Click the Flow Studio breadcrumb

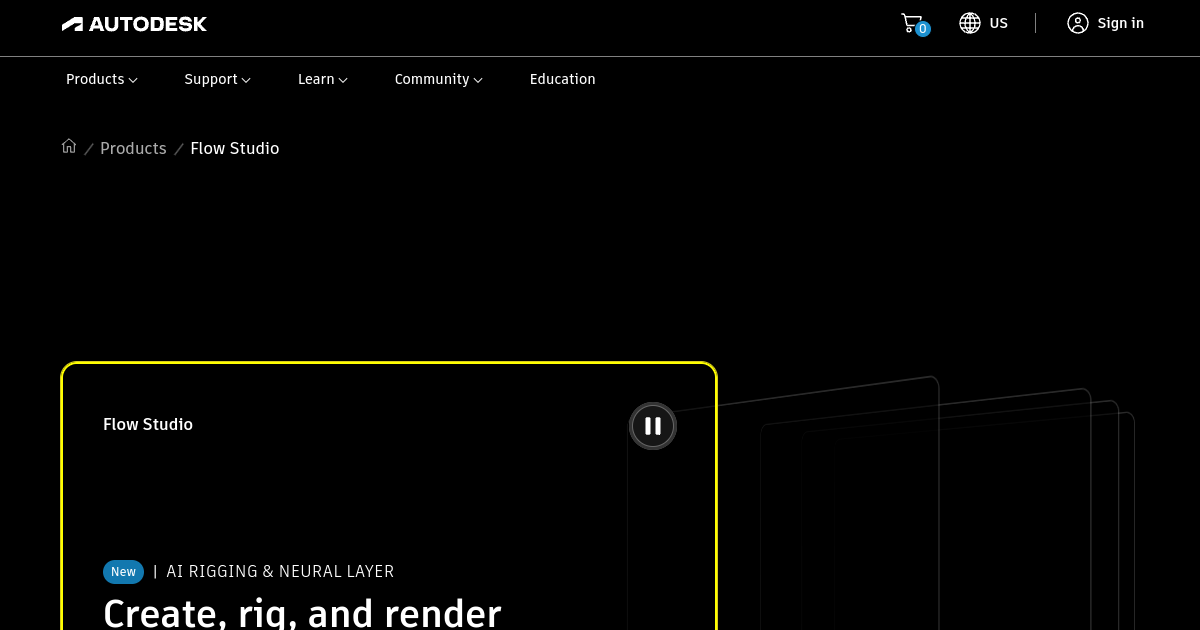pos(235,148)
